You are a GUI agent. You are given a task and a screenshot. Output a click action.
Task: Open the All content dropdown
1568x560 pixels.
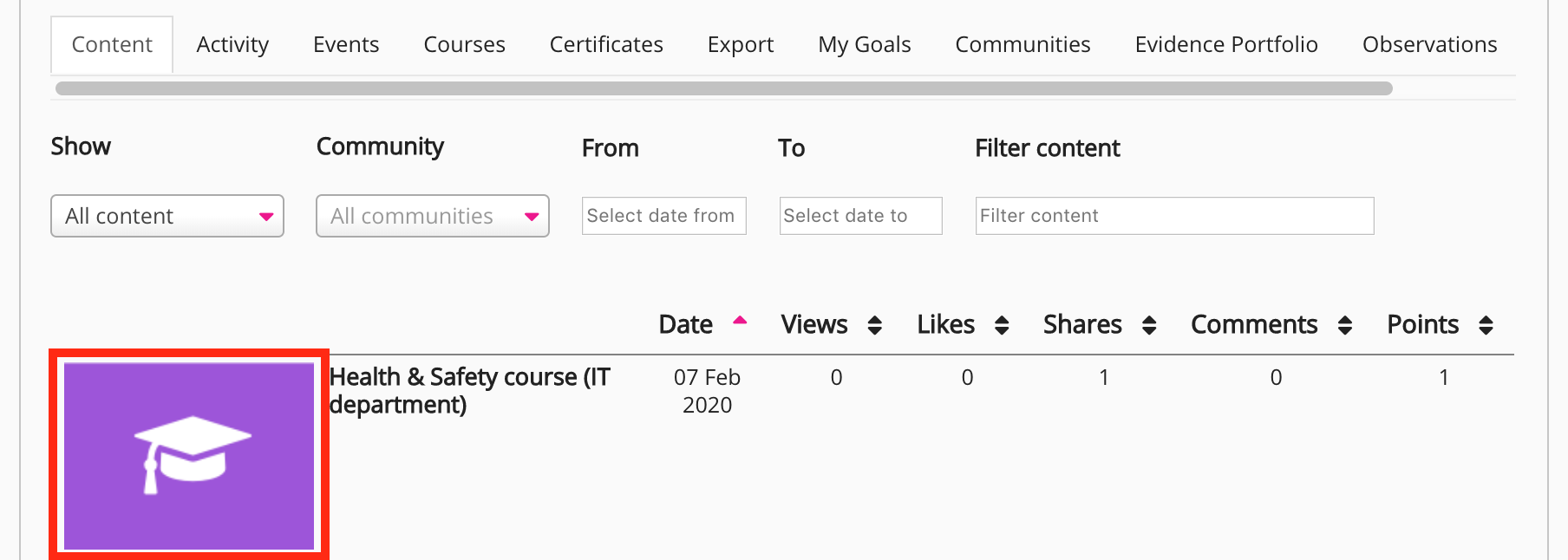(x=167, y=216)
